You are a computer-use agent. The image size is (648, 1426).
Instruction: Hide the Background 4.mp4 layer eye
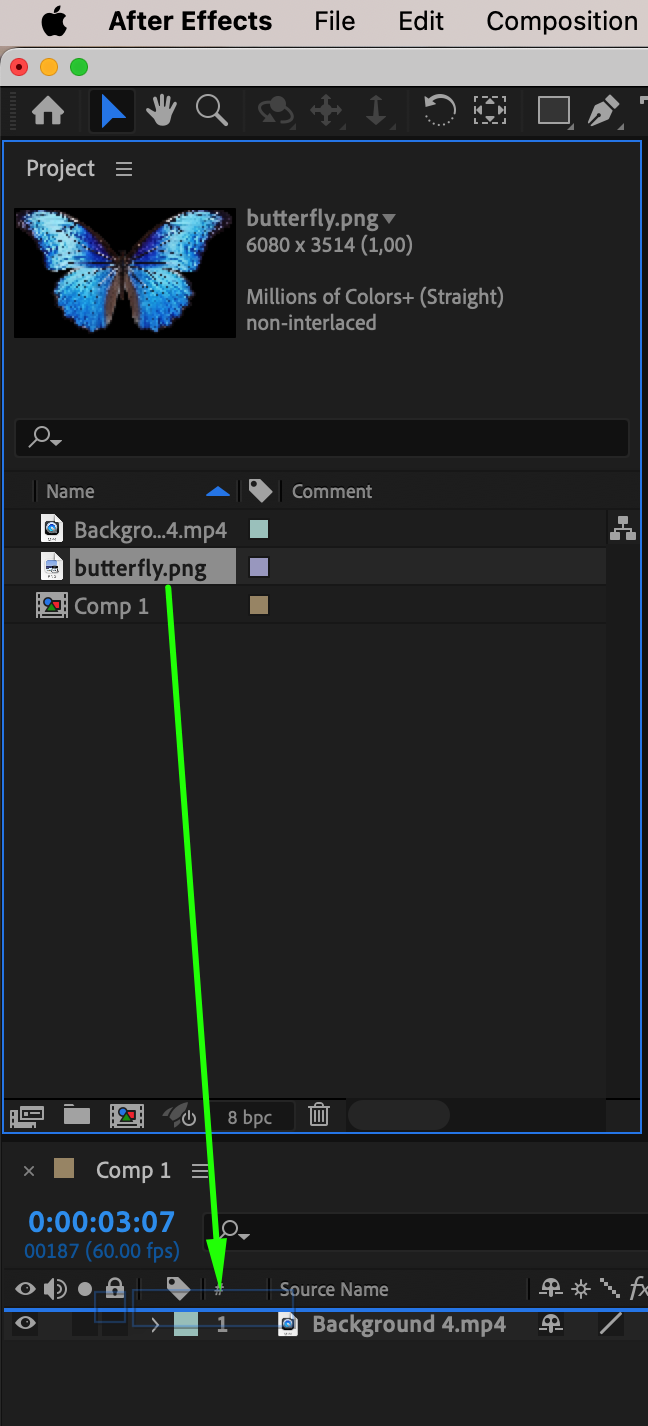pos(25,1324)
